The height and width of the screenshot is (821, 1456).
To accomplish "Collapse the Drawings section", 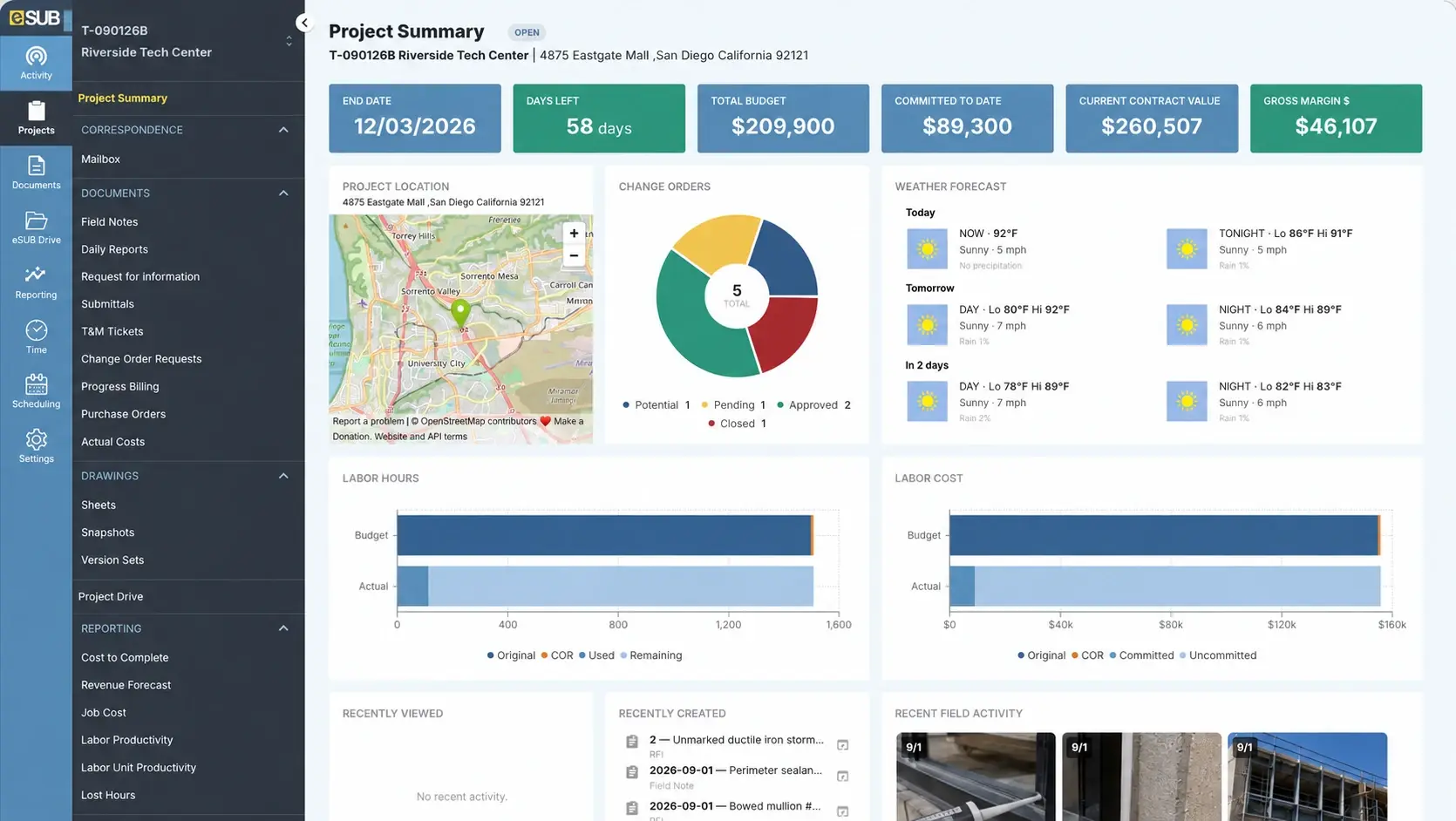I will click(283, 476).
